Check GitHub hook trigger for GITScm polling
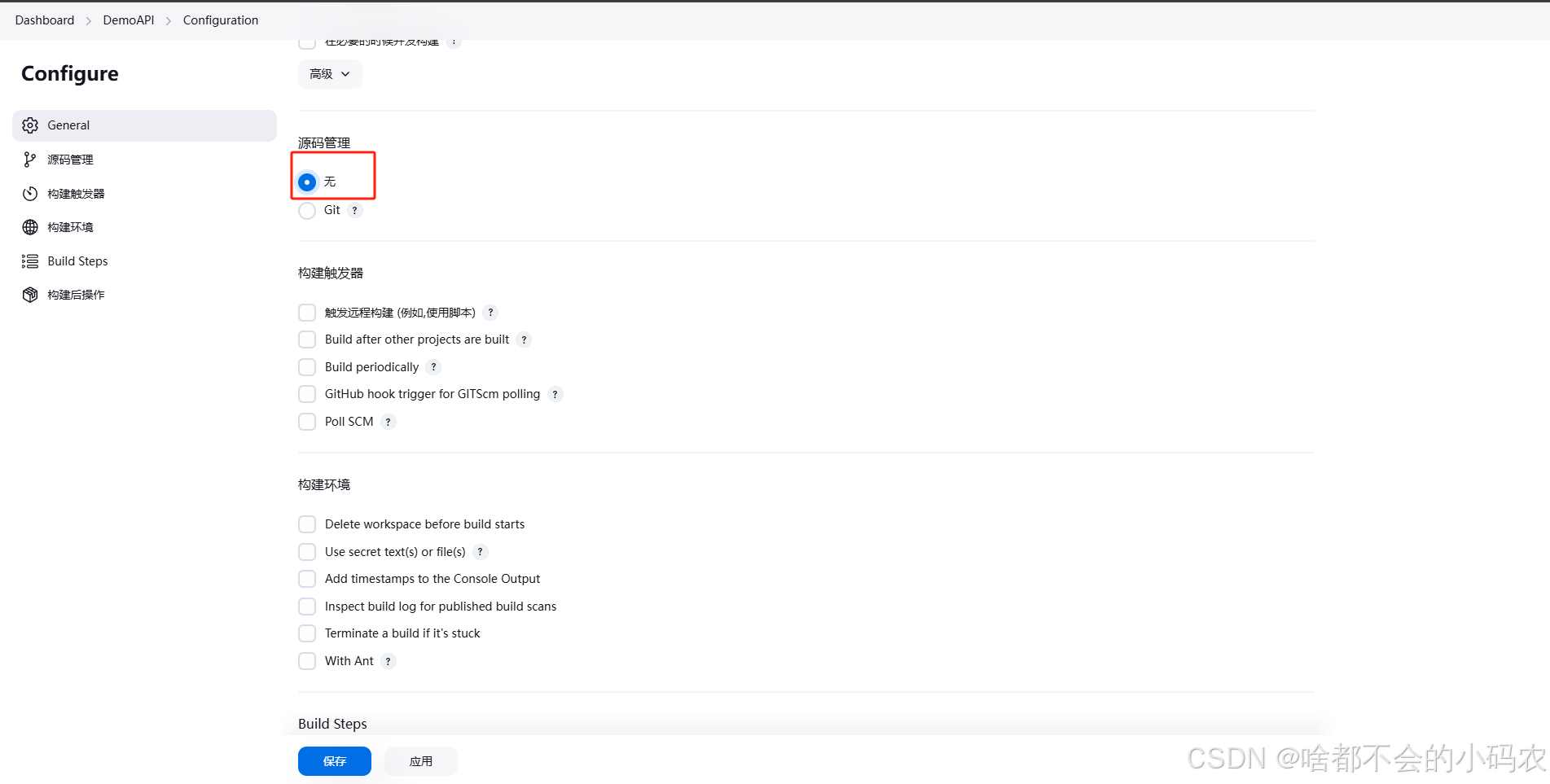This screenshot has height=784, width=1550. 307,394
